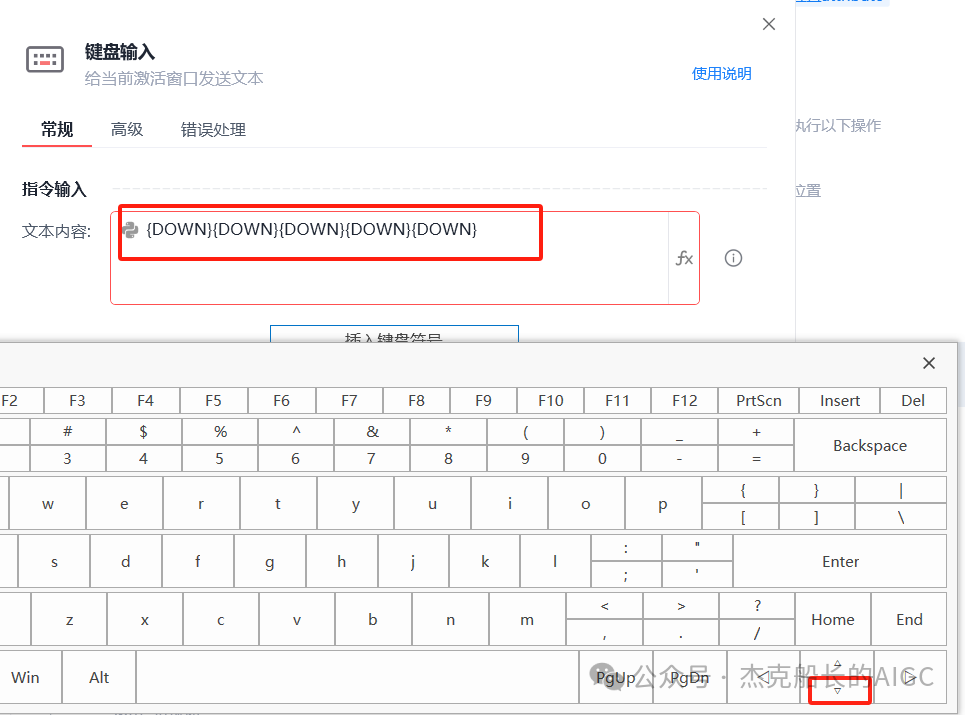Click the F8 key
Screen dimensions: 965x715
417,401
